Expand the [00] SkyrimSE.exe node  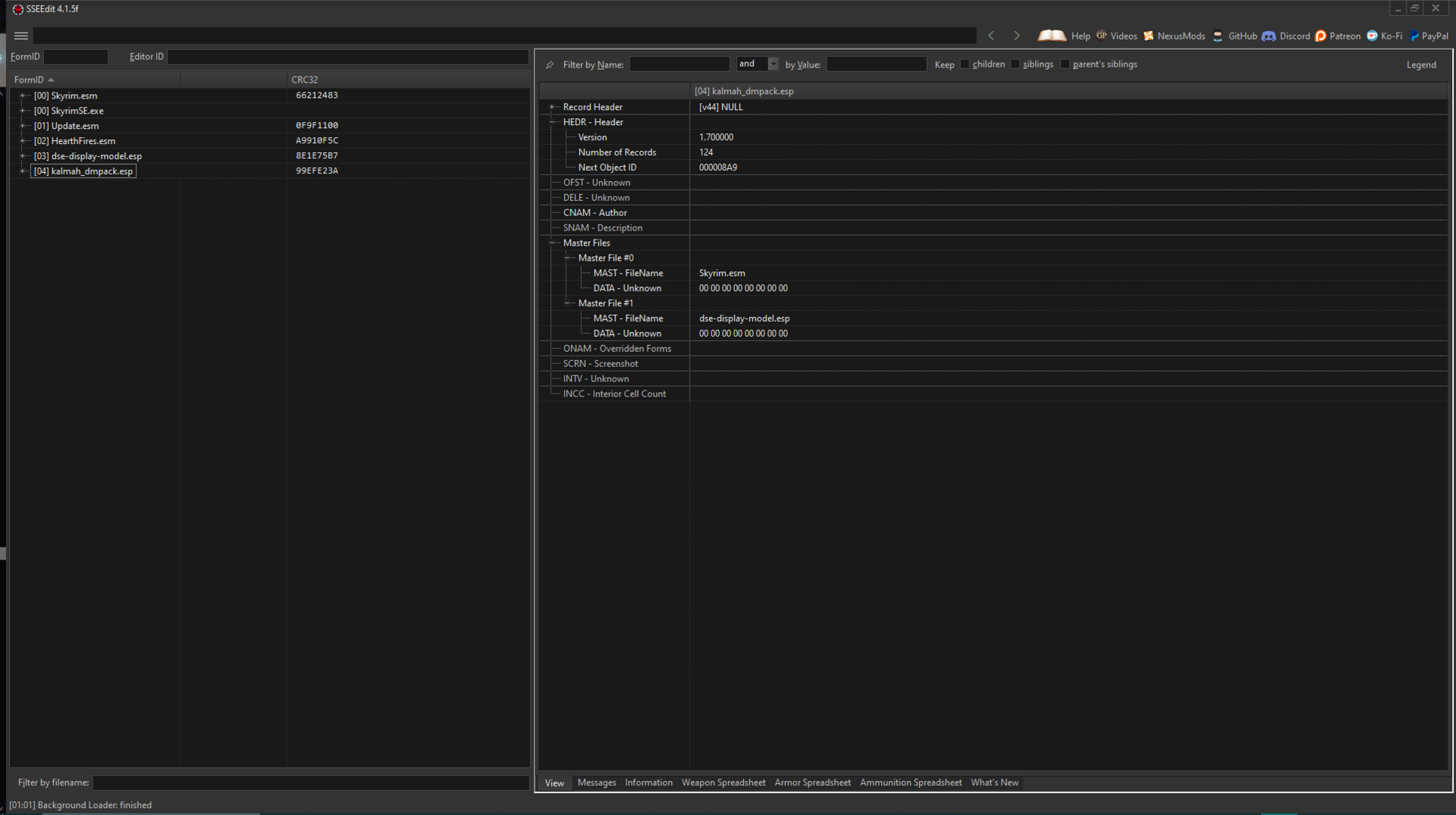coord(22,111)
